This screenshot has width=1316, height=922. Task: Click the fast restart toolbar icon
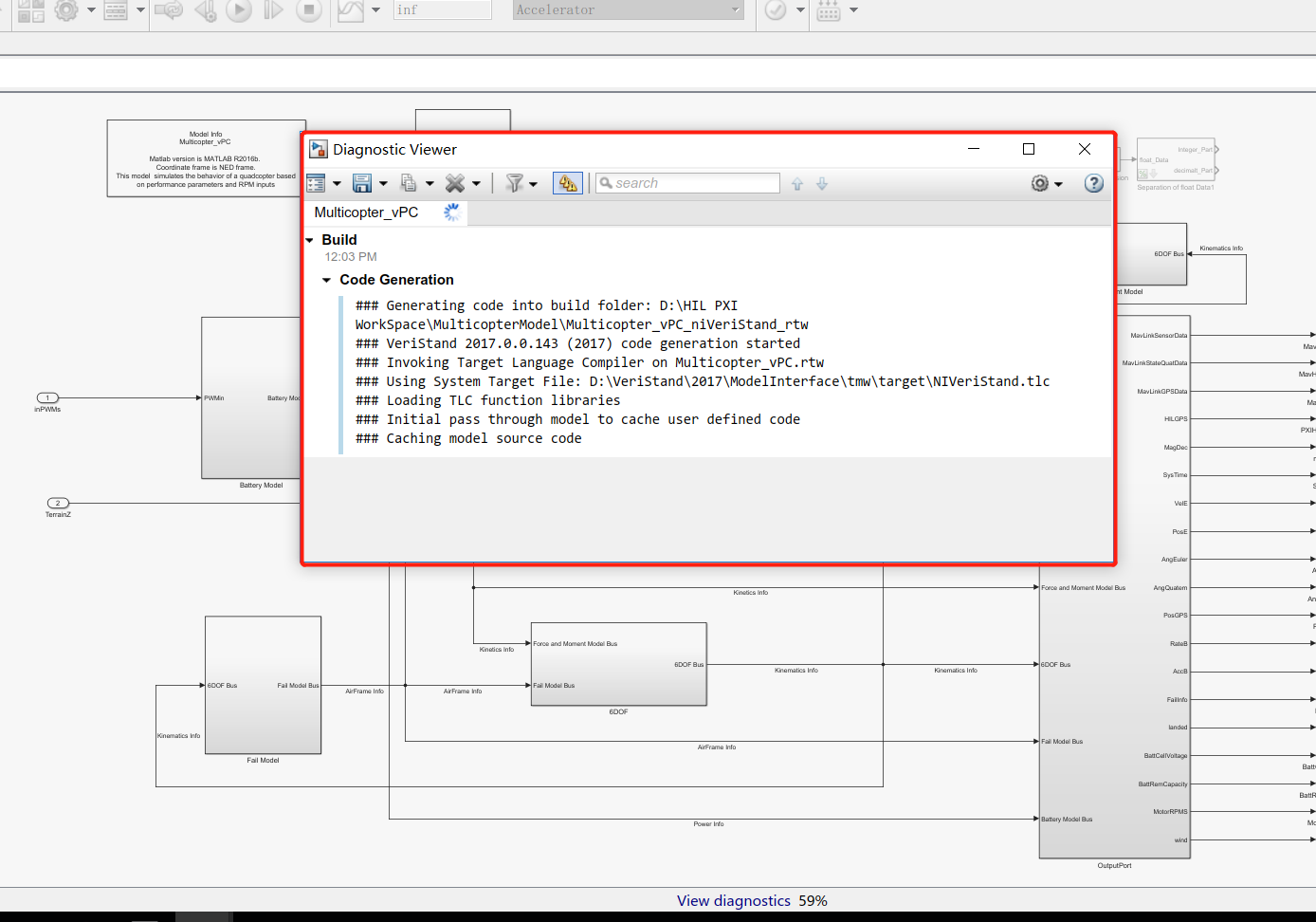169,10
